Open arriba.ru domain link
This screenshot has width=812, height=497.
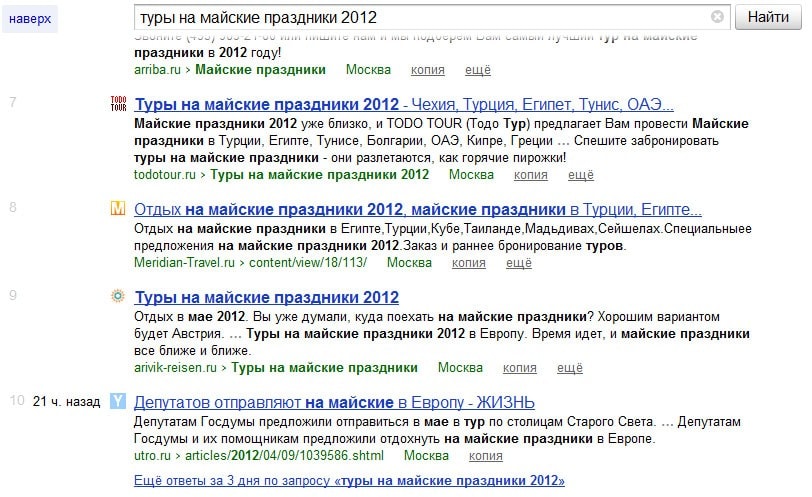click(157, 70)
